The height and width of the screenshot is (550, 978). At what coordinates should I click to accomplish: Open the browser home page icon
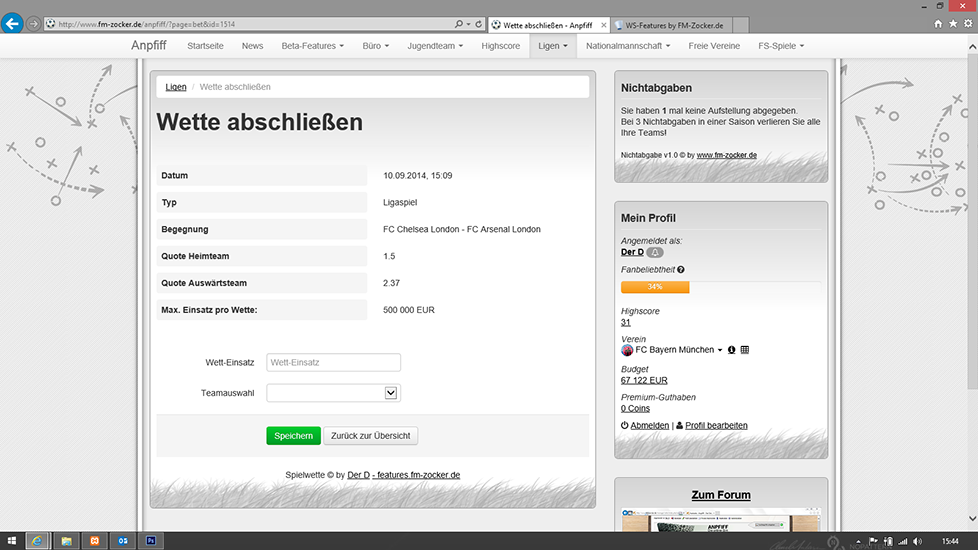click(x=938, y=23)
